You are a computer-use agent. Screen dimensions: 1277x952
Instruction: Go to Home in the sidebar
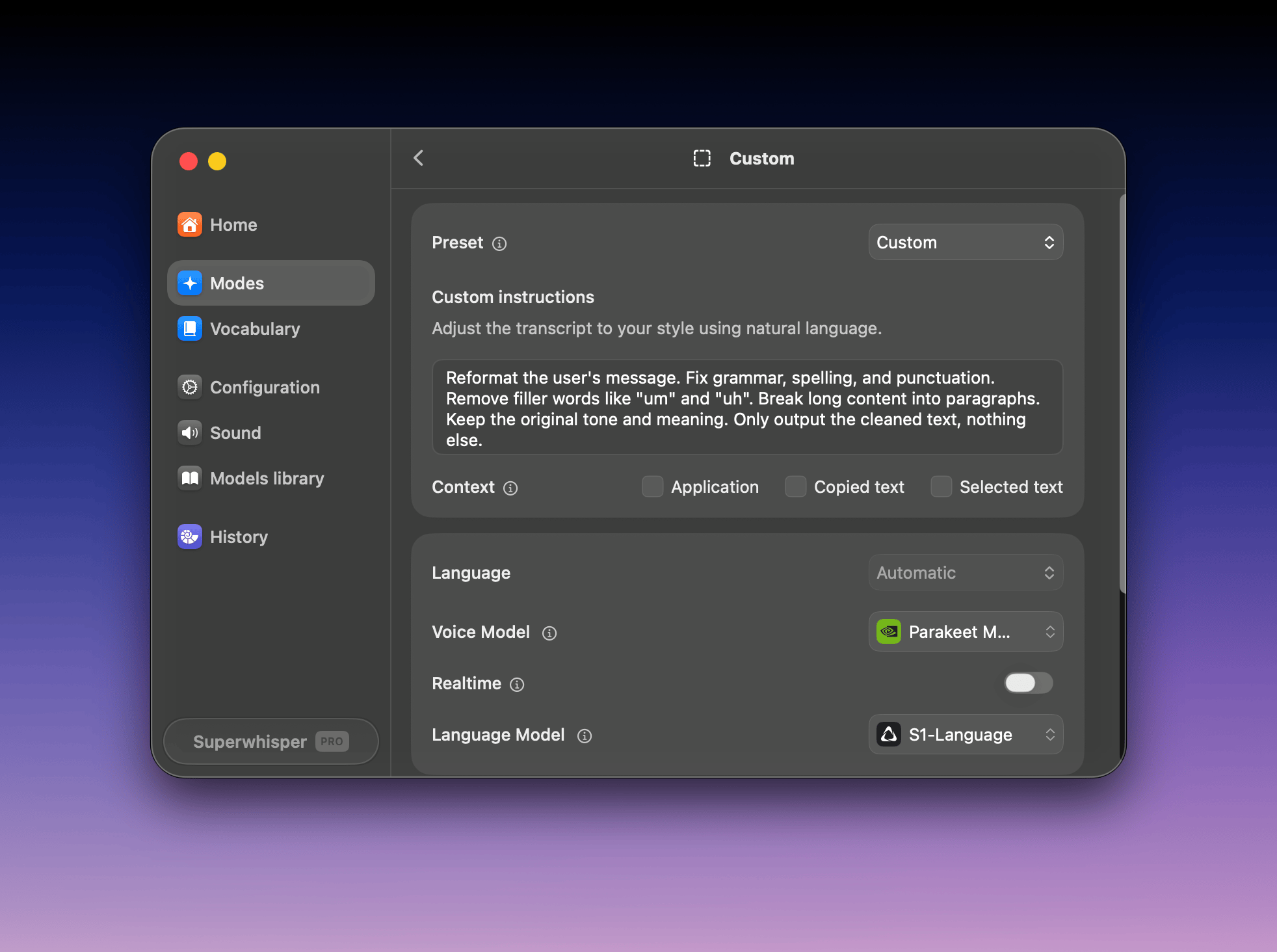click(x=271, y=225)
